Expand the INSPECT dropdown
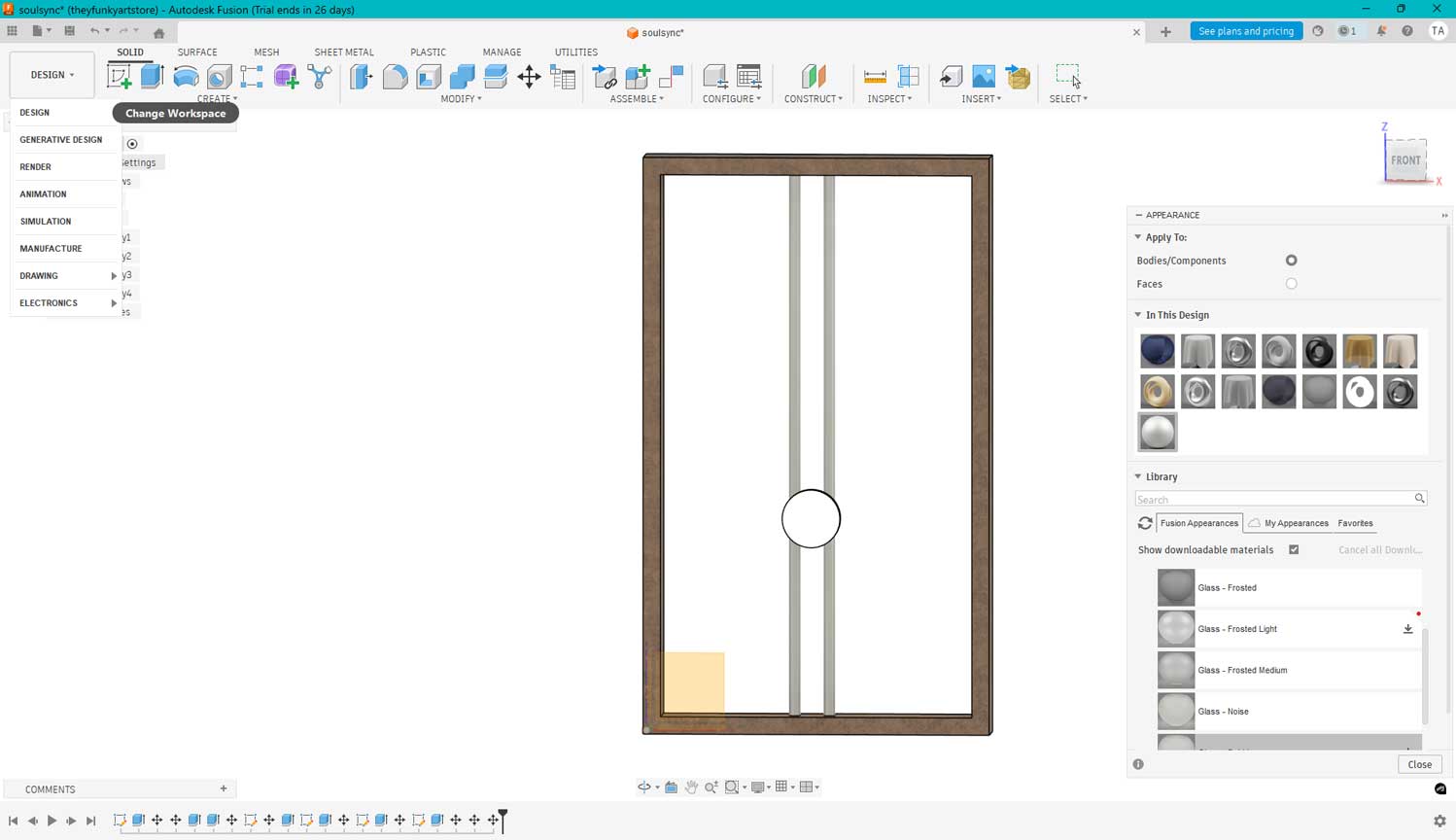The width and height of the screenshot is (1456, 840). pyautogui.click(x=889, y=99)
